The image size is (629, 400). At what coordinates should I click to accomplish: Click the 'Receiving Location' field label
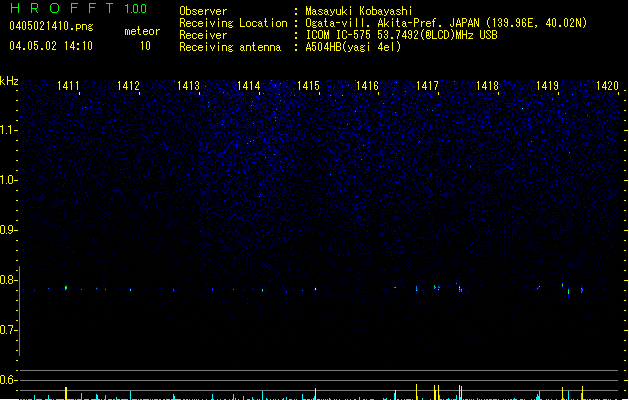coord(233,23)
